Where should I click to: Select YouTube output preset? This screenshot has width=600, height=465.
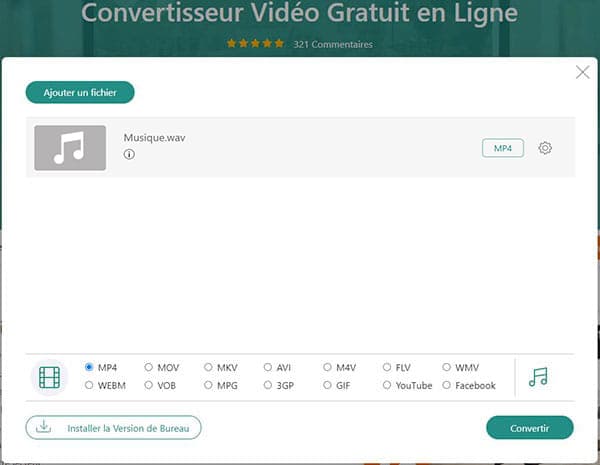click(x=387, y=385)
